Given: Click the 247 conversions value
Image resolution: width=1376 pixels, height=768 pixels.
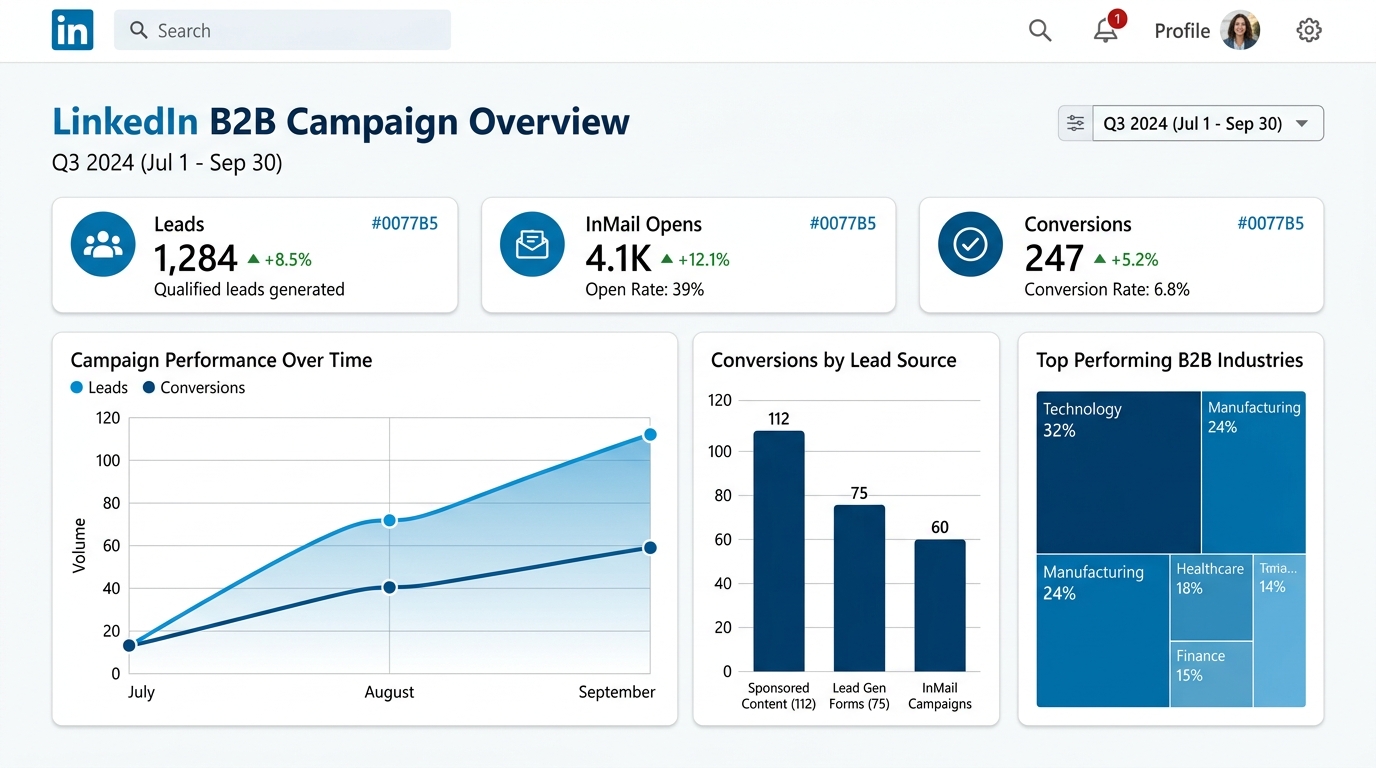Looking at the screenshot, I should [x=1054, y=259].
